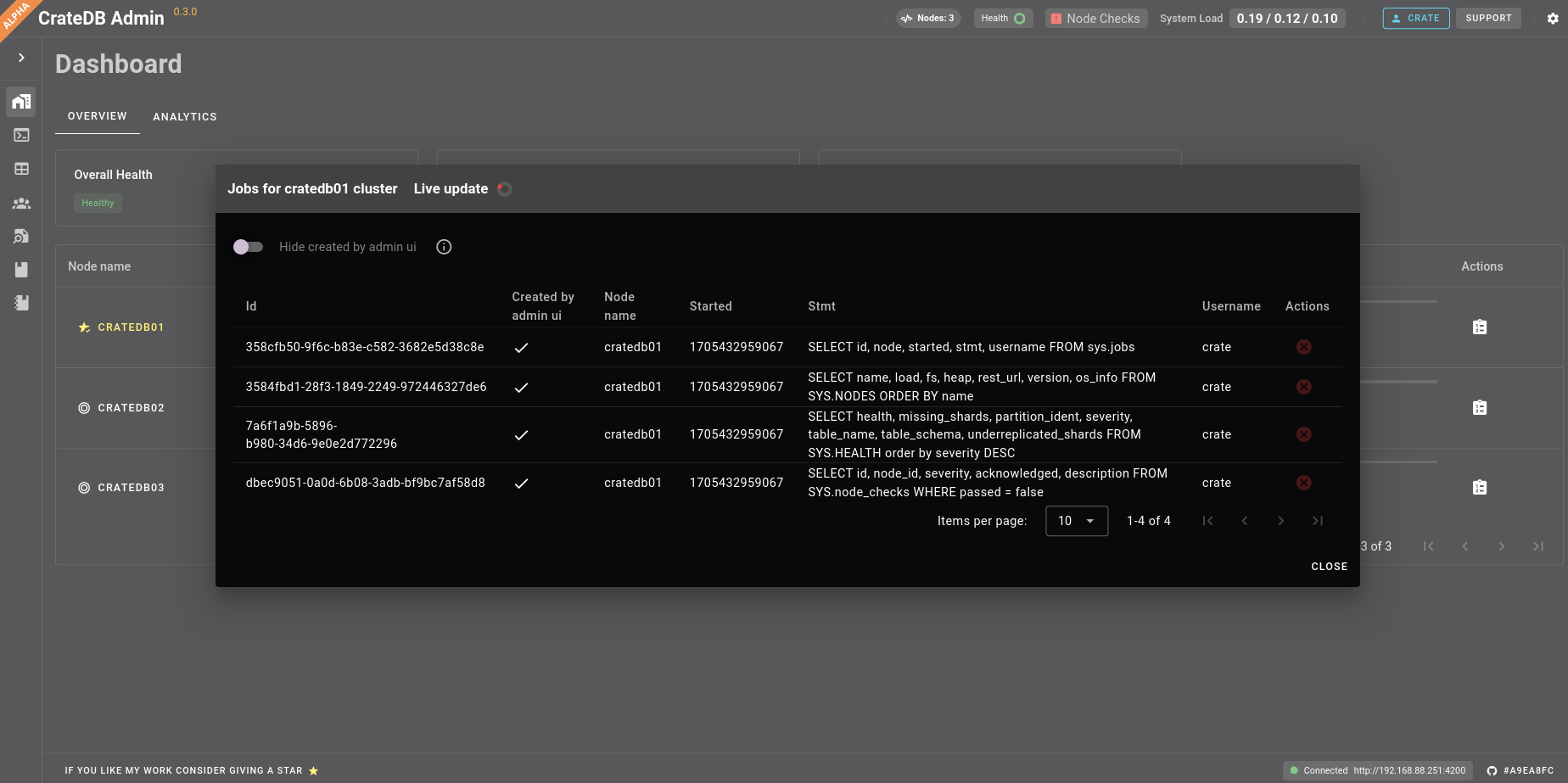The width and height of the screenshot is (1568, 783).
Task: Go to next page in jobs dialog paginator
Action: click(x=1281, y=521)
